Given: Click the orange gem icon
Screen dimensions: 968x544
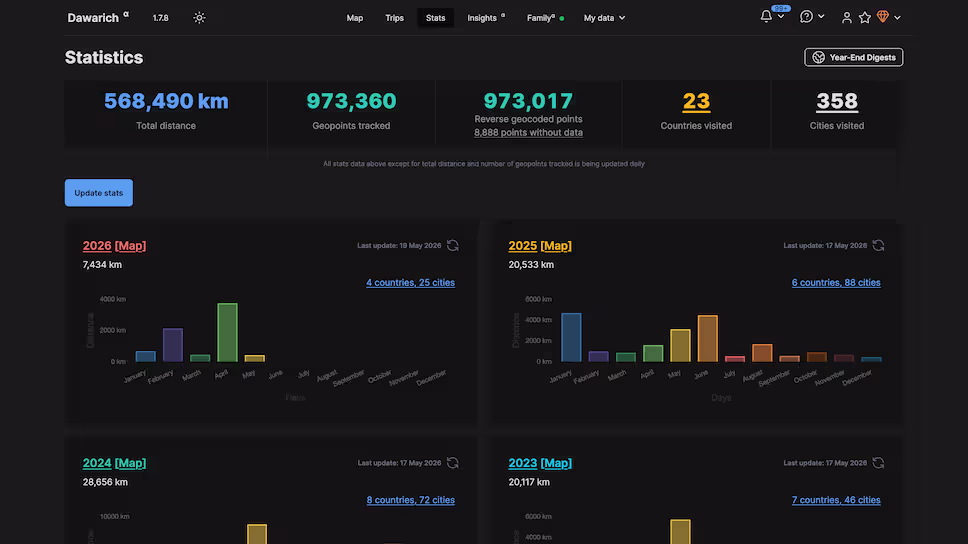Looking at the screenshot, I should 883,17.
